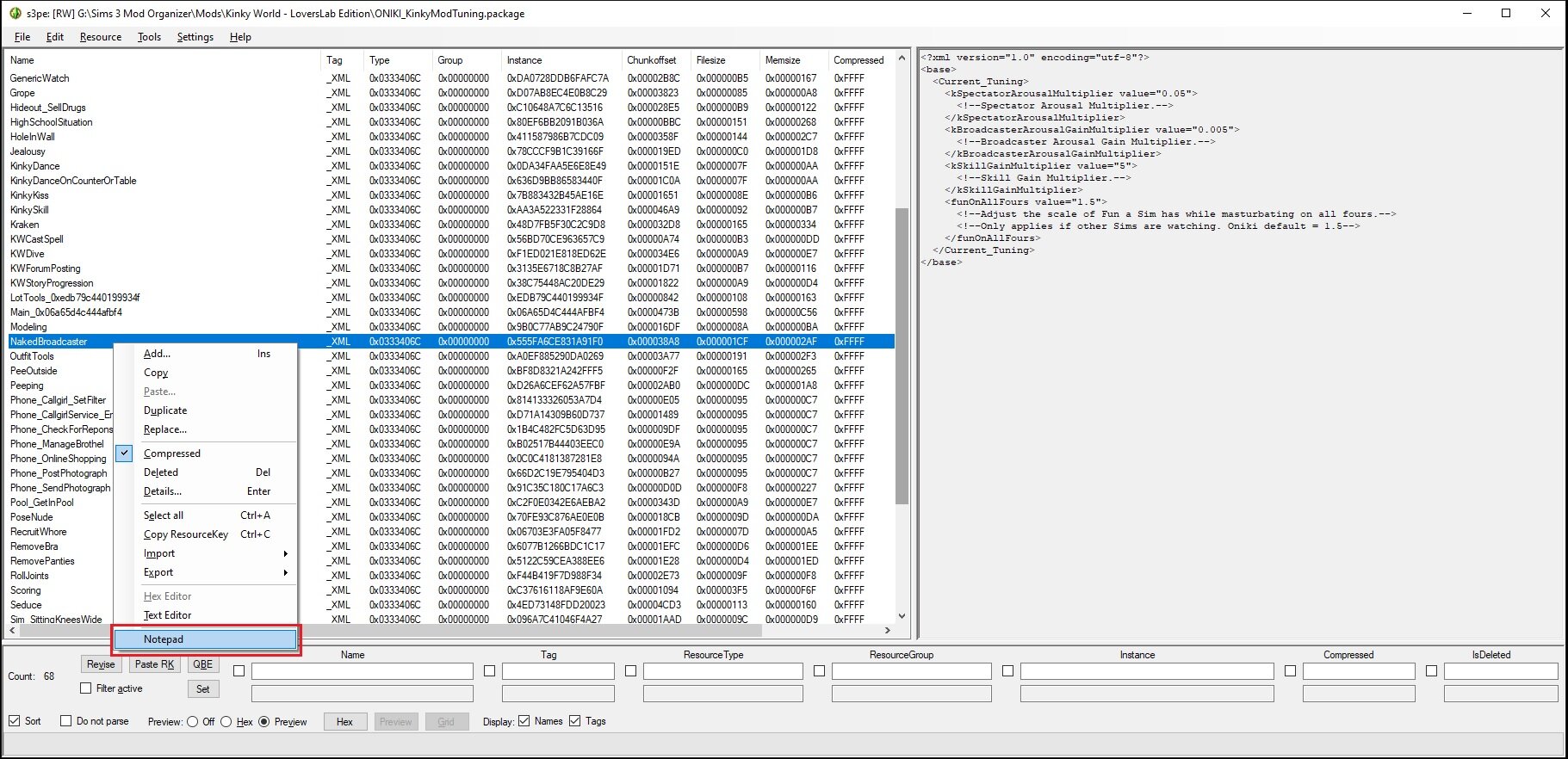Open the Settings menu
Screen dimensions: 1568x759
click(195, 37)
